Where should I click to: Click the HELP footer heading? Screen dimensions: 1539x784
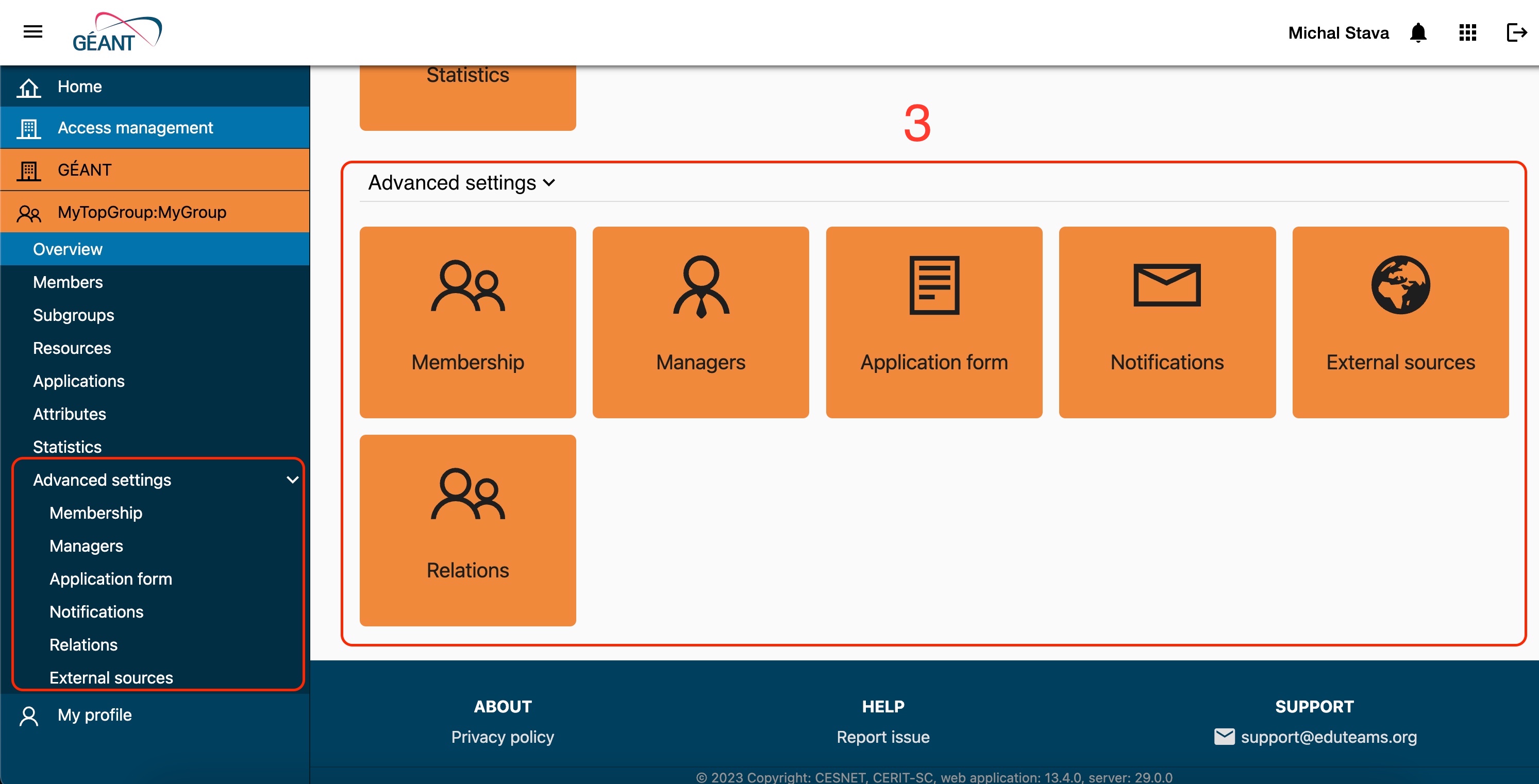pos(883,706)
